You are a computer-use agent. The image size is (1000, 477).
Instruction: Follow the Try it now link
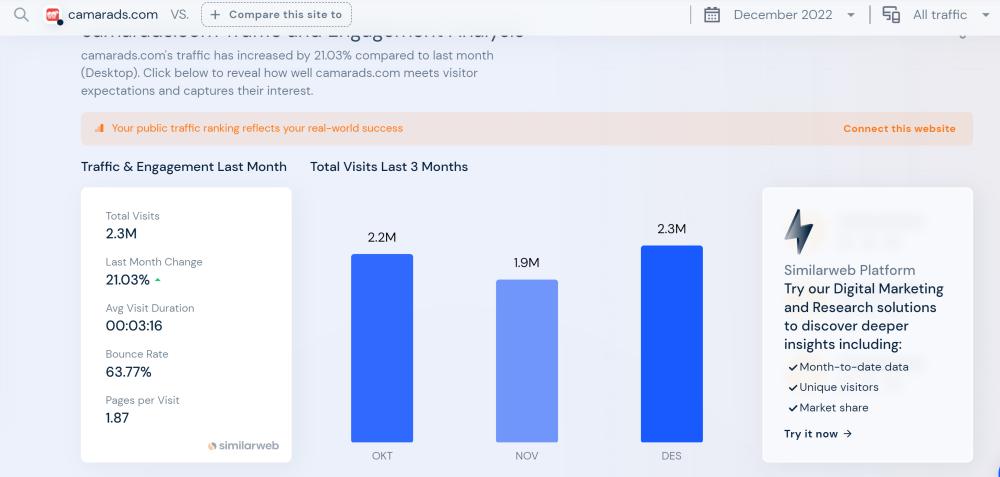point(818,434)
